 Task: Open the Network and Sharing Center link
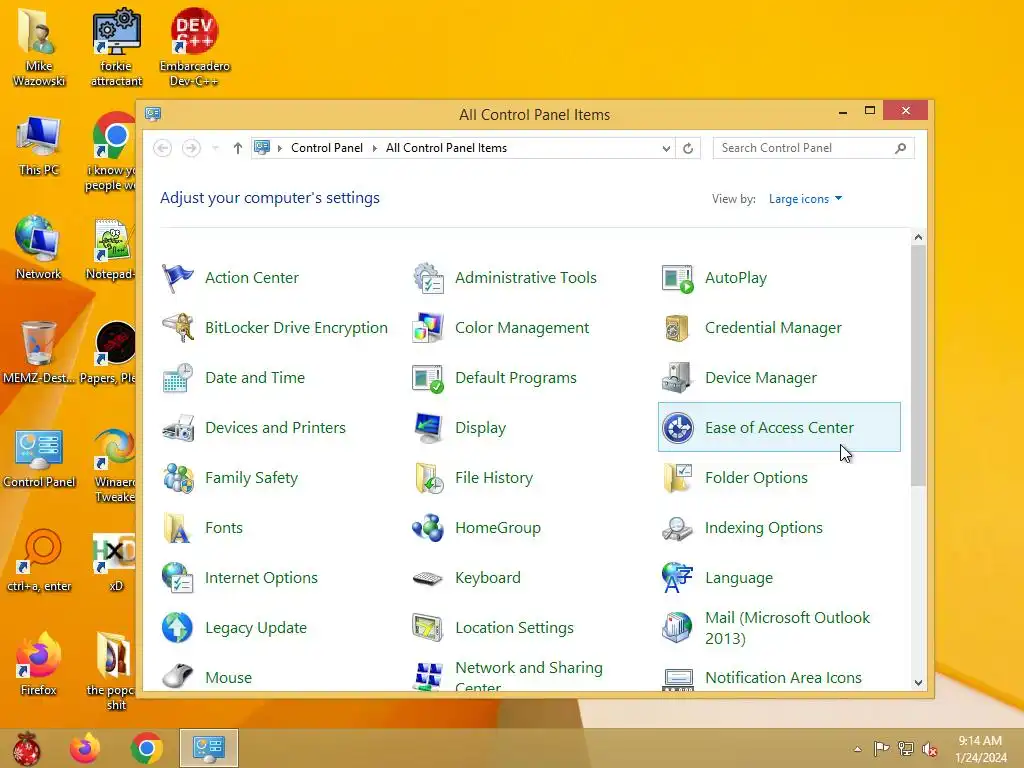[528, 677]
